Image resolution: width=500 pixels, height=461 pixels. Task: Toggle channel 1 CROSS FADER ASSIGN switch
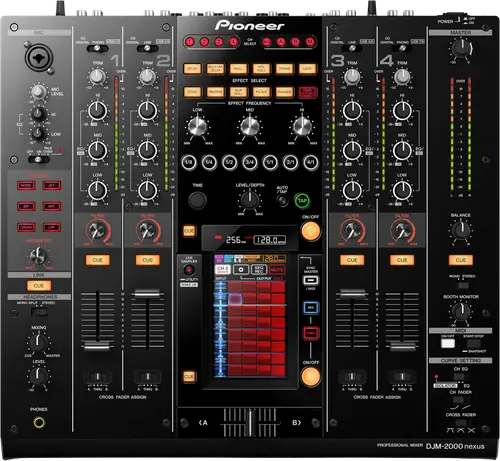point(98,377)
